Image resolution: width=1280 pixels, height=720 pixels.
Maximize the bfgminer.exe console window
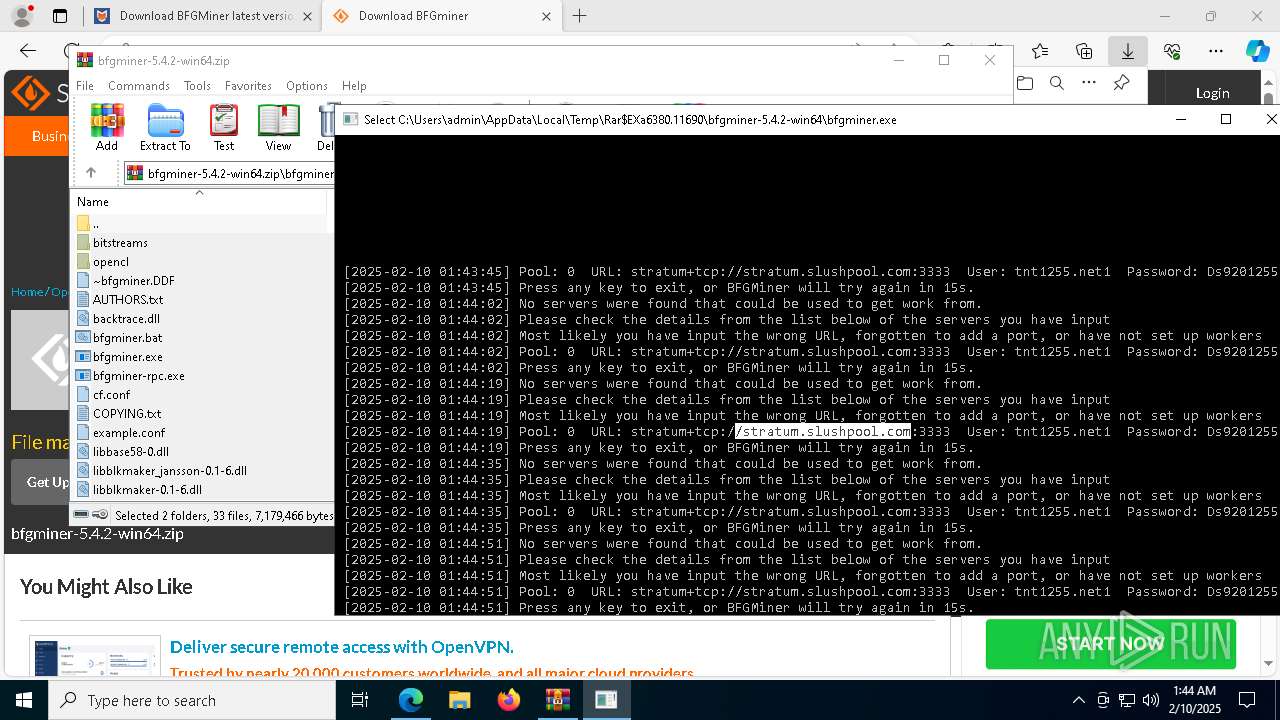[1226, 119]
